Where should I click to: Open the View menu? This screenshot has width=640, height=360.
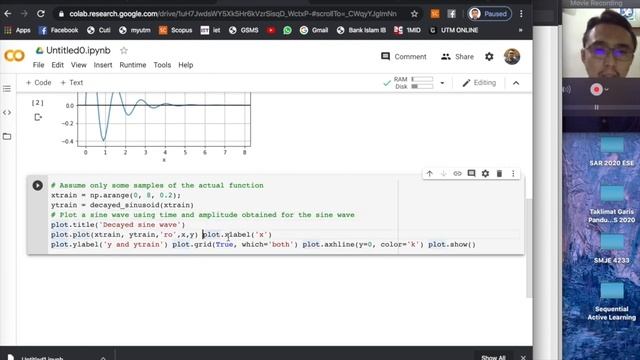pos(79,65)
